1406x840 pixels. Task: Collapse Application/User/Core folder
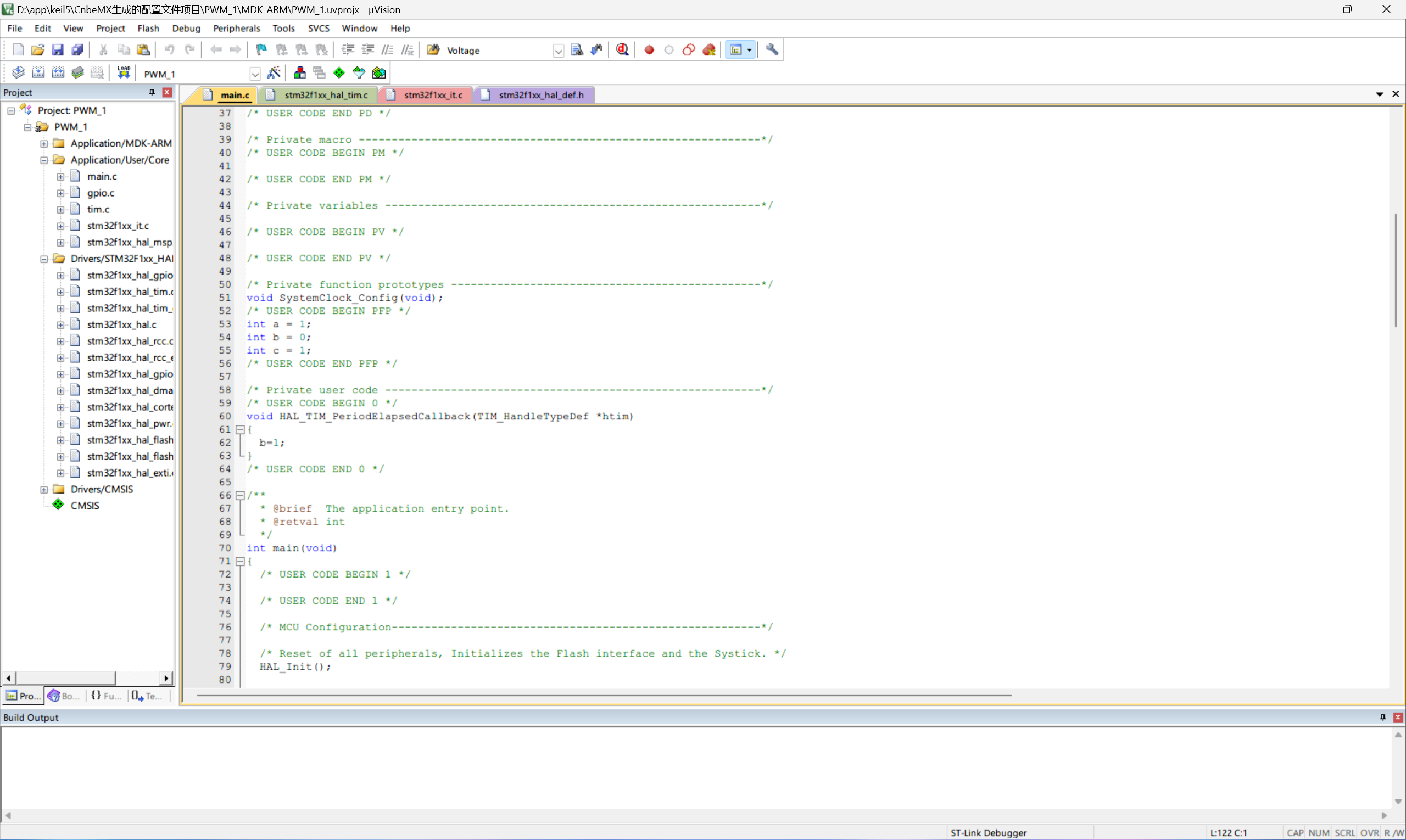43,160
